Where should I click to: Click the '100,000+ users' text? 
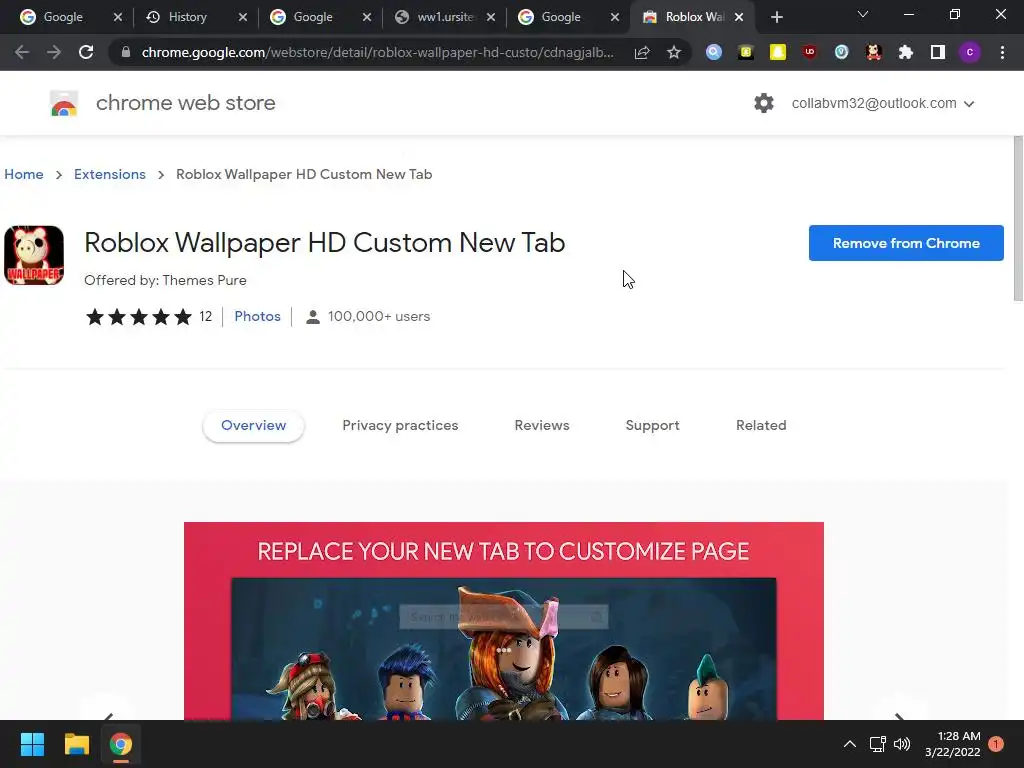point(379,316)
